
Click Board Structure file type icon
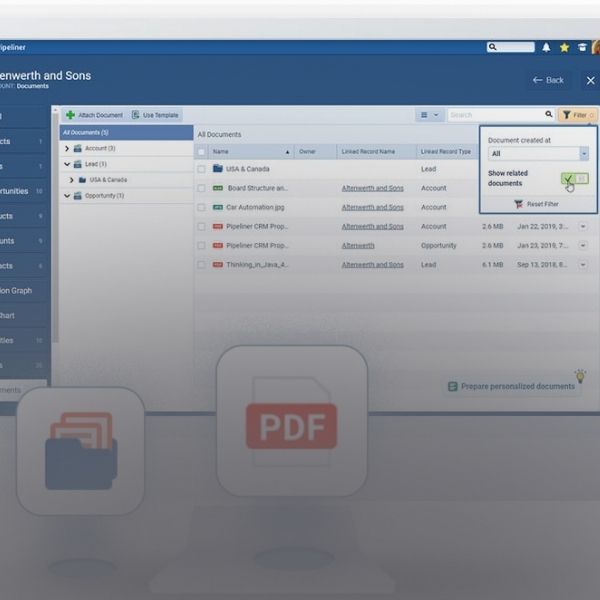[x=218, y=188]
